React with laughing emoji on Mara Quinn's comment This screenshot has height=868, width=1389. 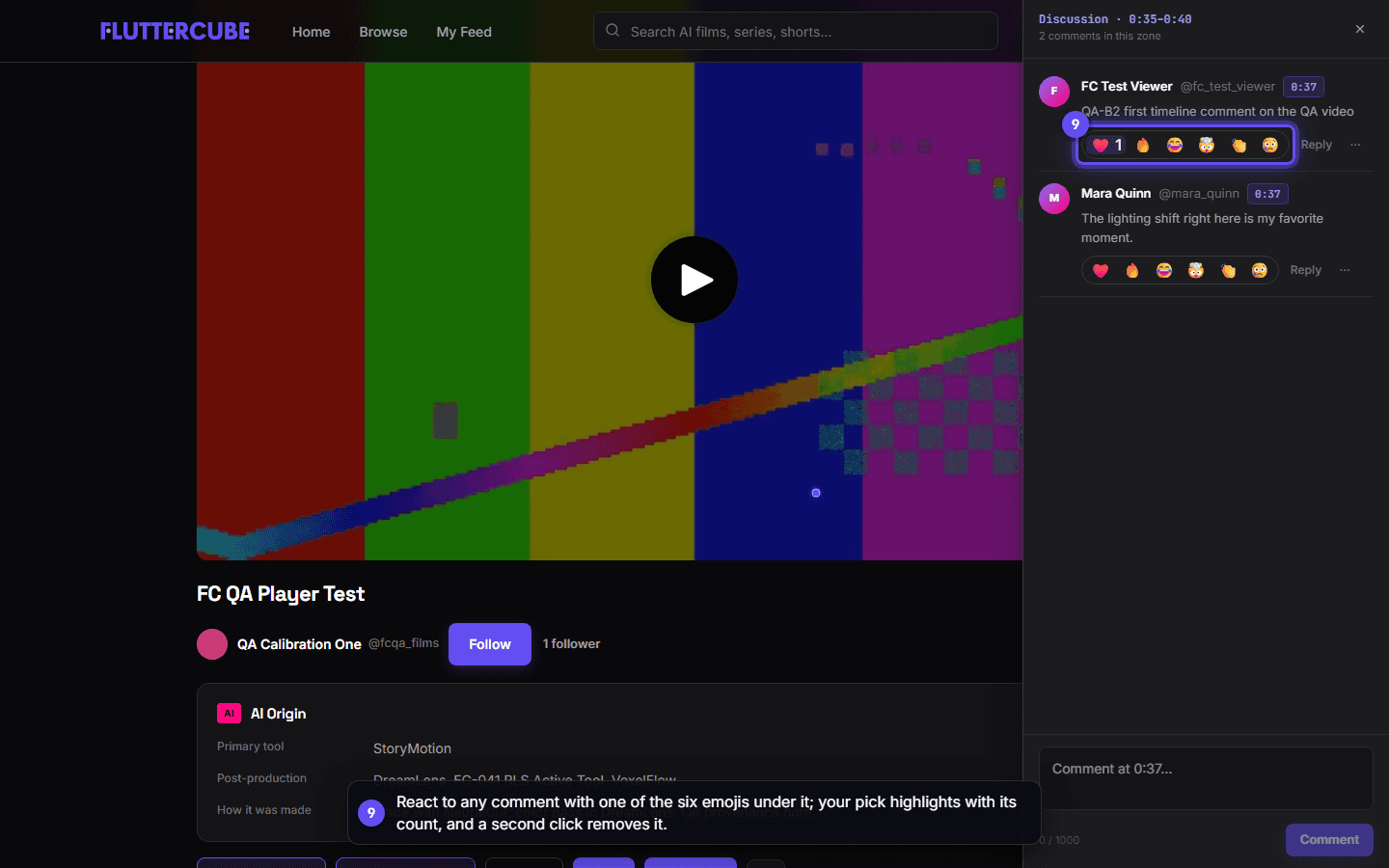click(x=1164, y=270)
